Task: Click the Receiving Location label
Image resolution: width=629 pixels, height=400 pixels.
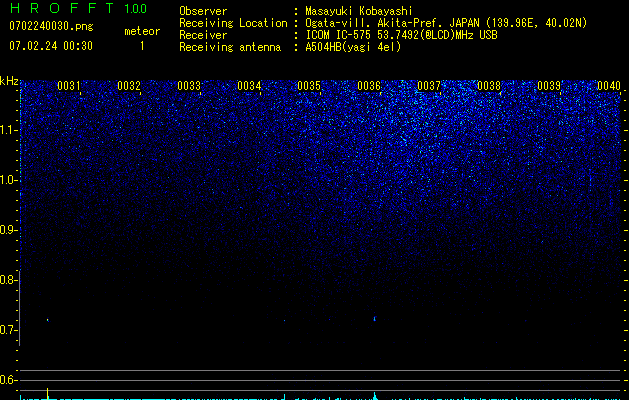Action: (233, 23)
